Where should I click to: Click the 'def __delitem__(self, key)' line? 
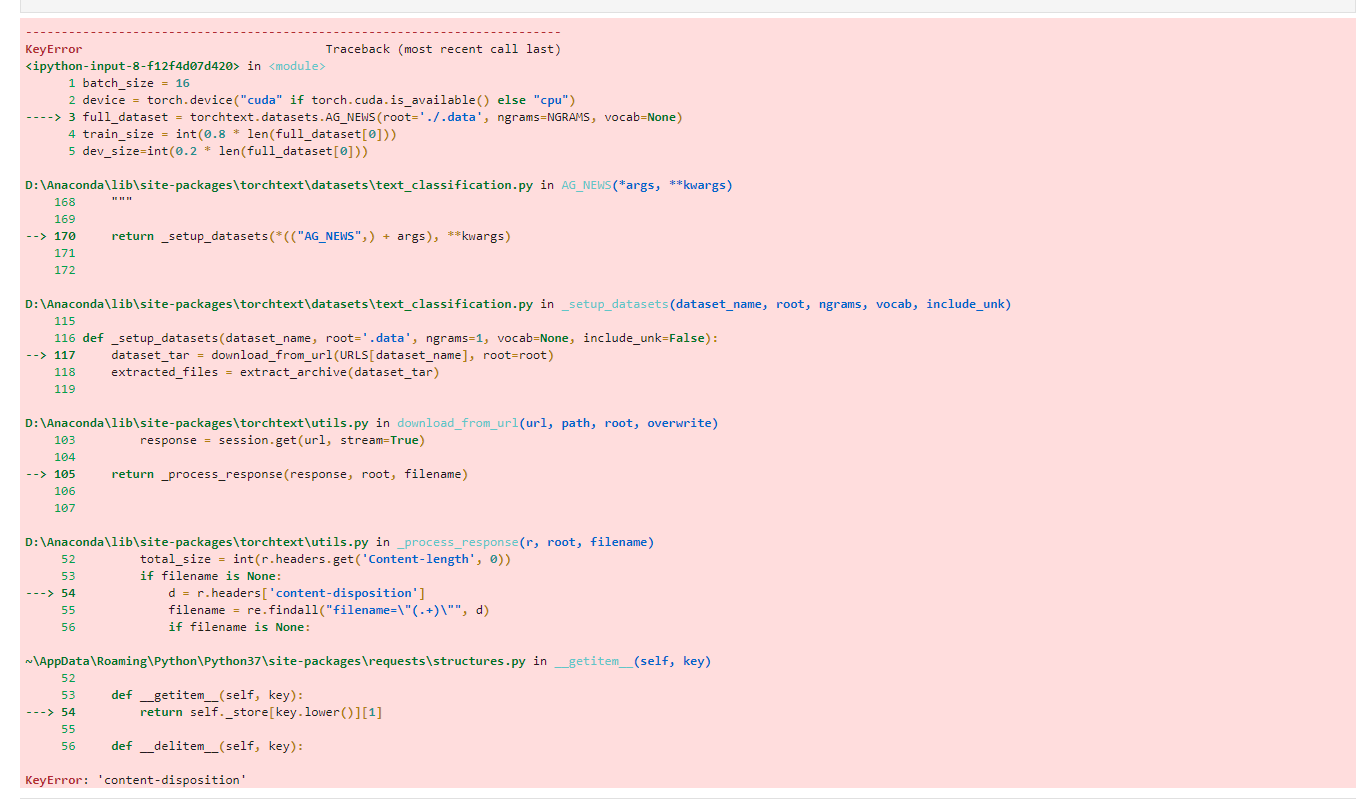coord(207,746)
